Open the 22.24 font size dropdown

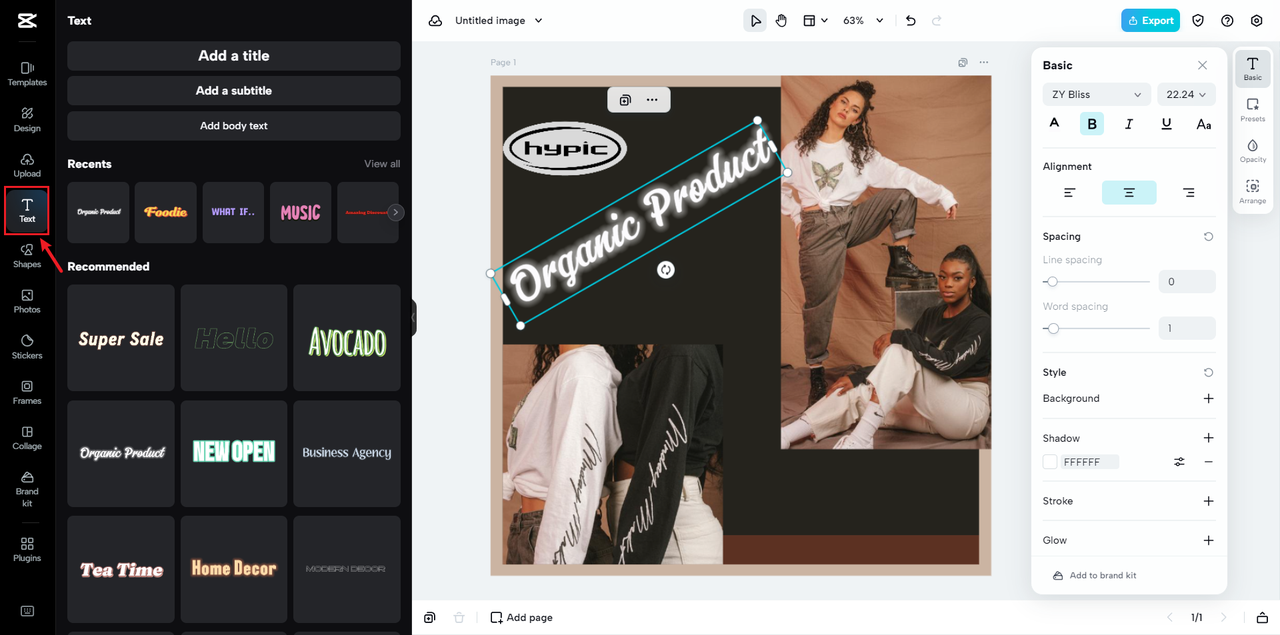[1186, 94]
